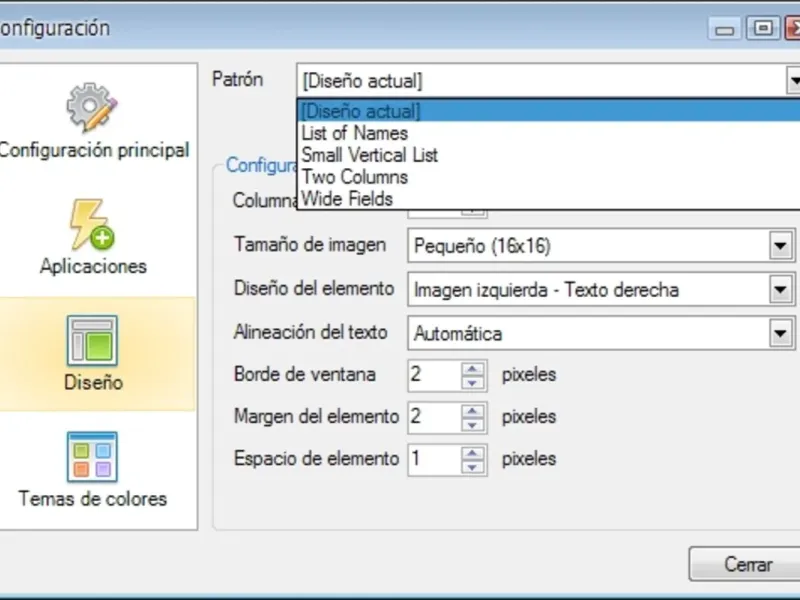Choose [Diseño actual] in dropdown list

pos(548,111)
